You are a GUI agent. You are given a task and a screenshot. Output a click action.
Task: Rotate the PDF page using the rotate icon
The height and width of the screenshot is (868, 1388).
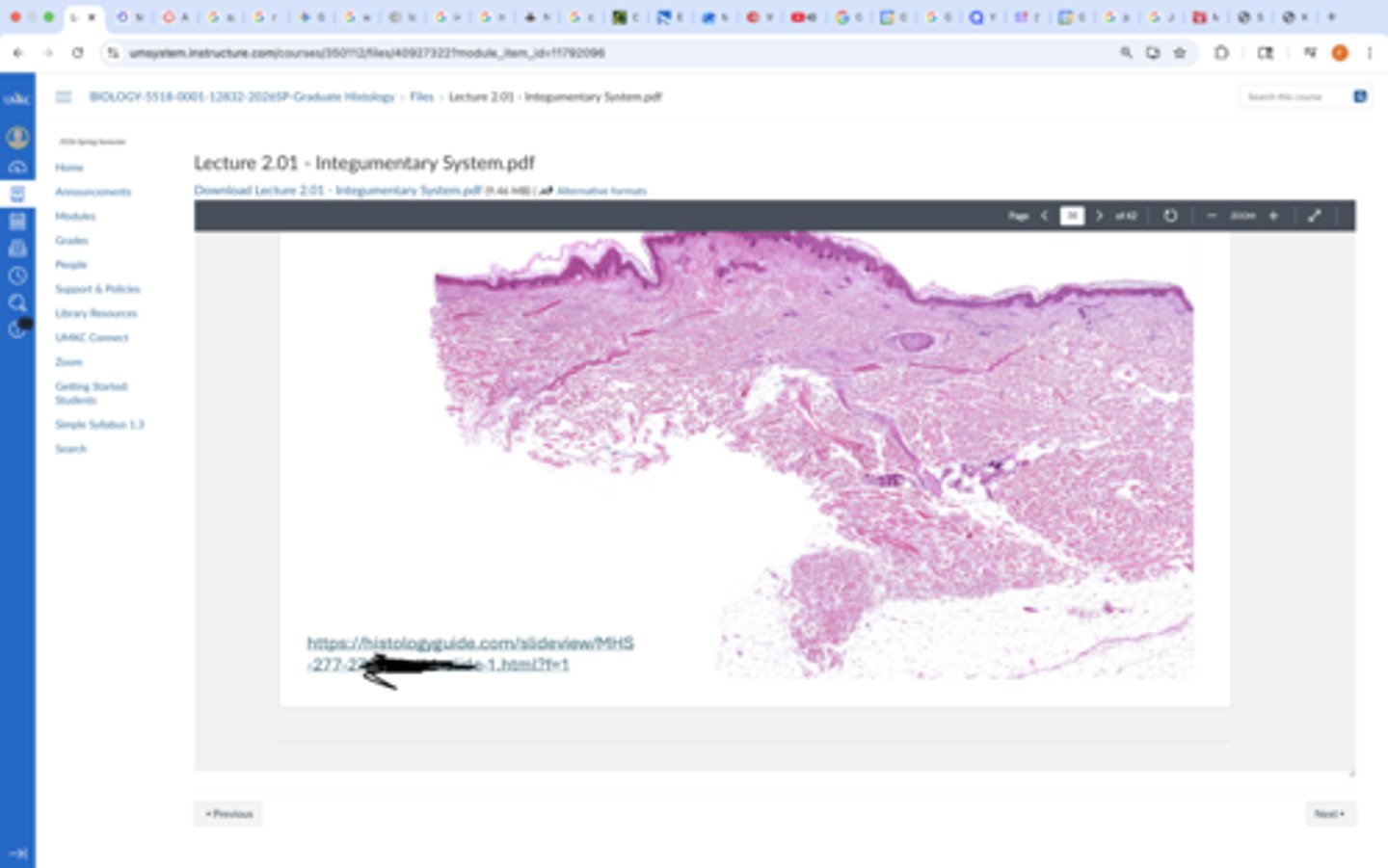tap(1170, 216)
